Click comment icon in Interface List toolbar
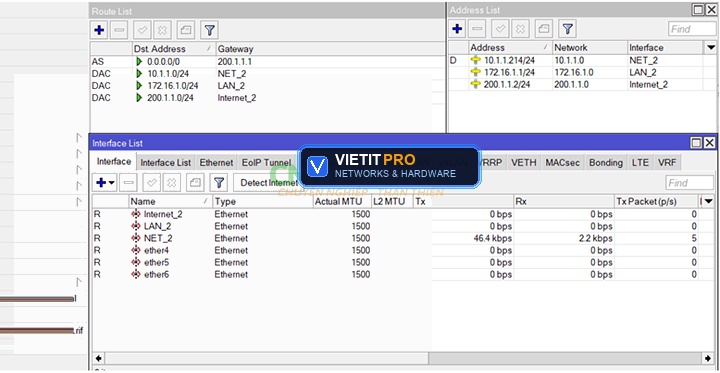 (x=195, y=182)
